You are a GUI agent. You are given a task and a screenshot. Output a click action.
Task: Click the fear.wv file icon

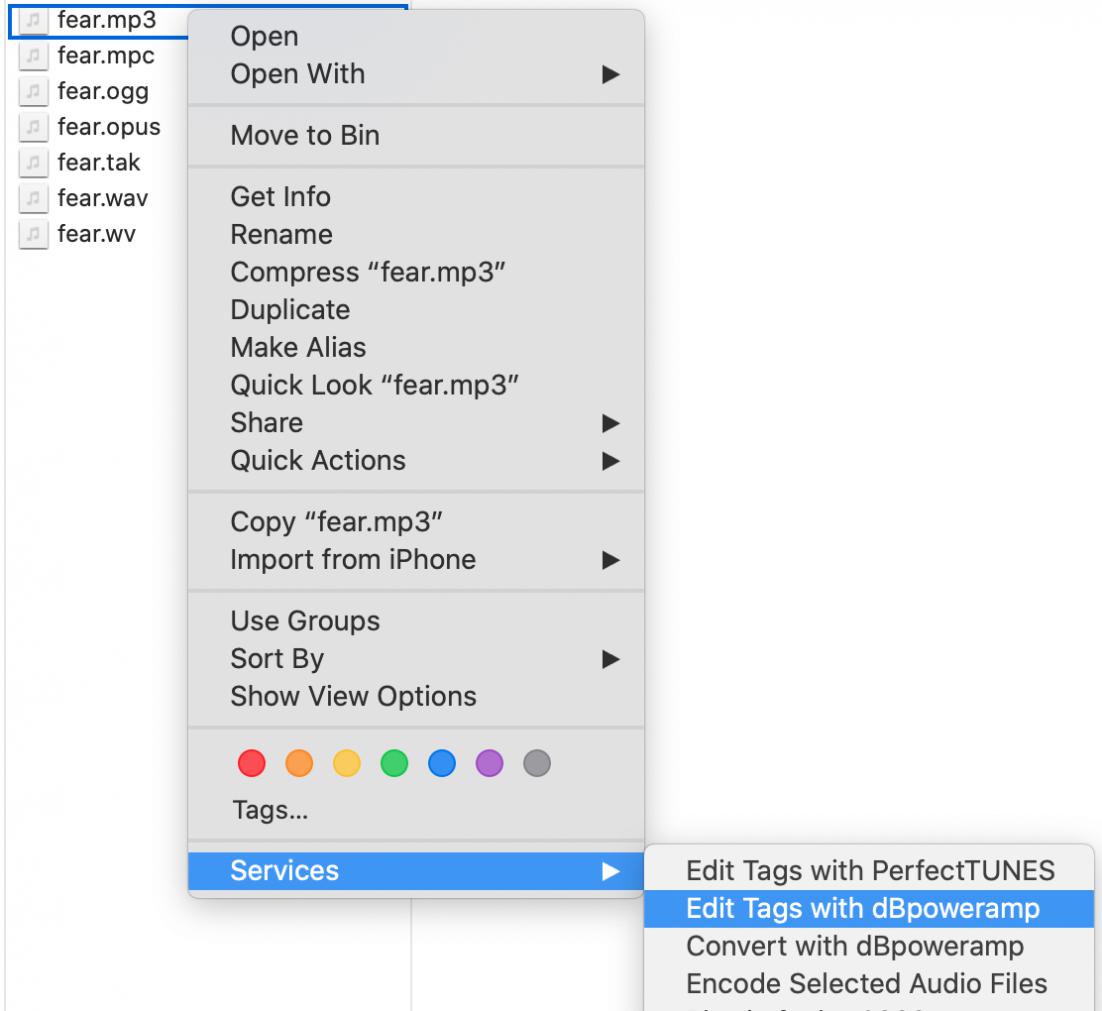point(34,235)
